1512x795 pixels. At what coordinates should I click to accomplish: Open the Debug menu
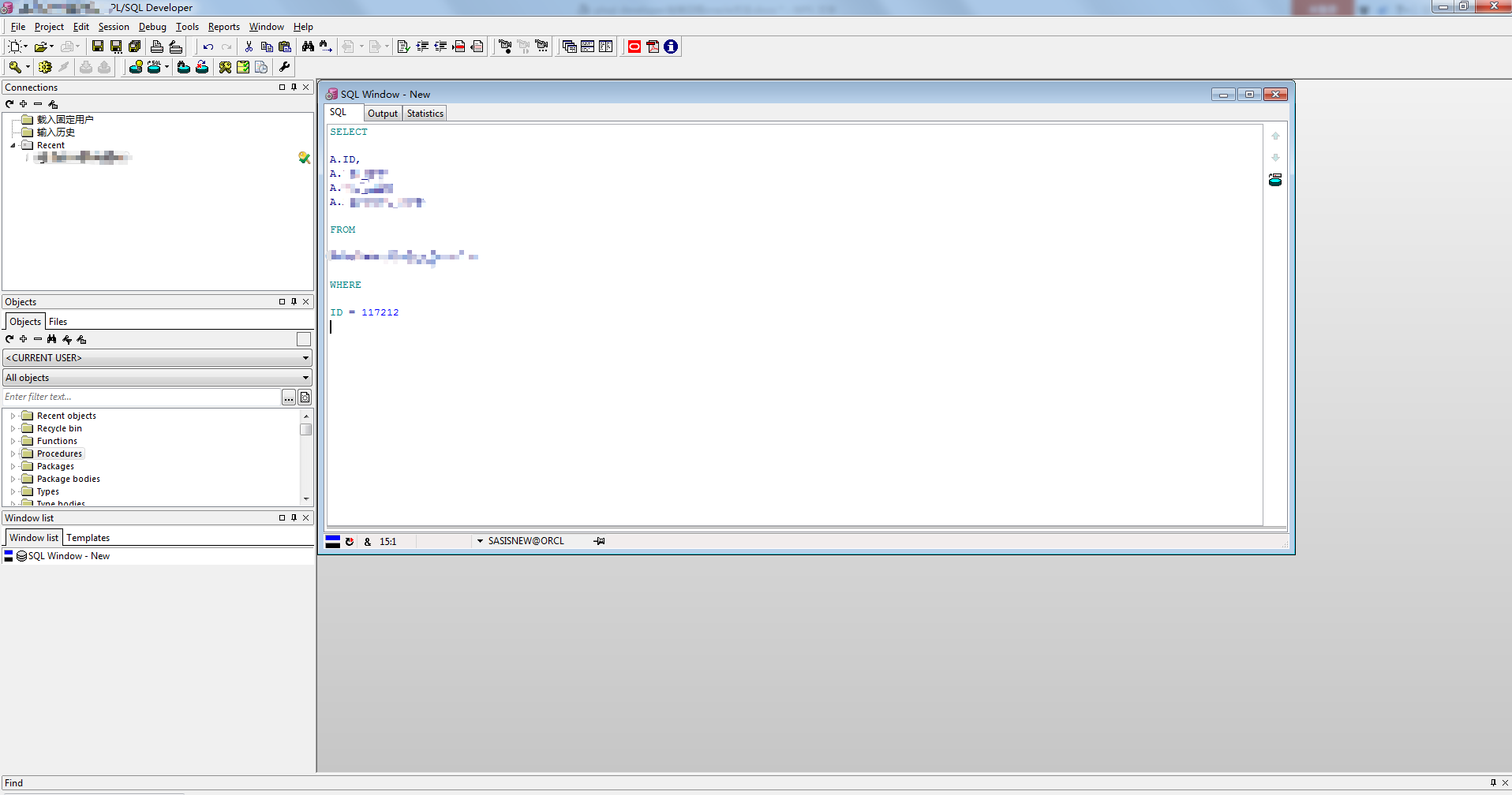[152, 27]
